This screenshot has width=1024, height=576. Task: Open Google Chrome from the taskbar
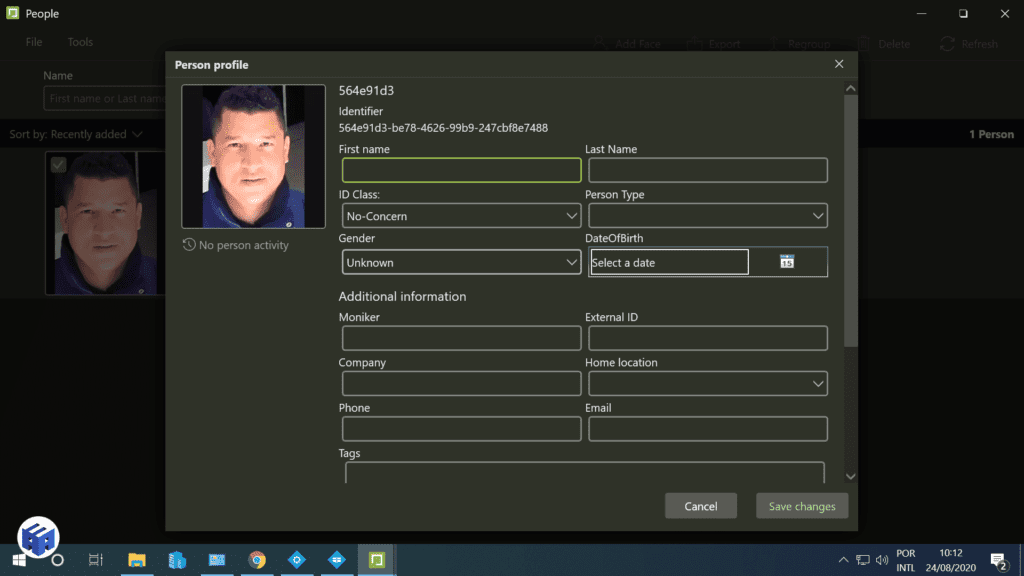click(x=257, y=561)
